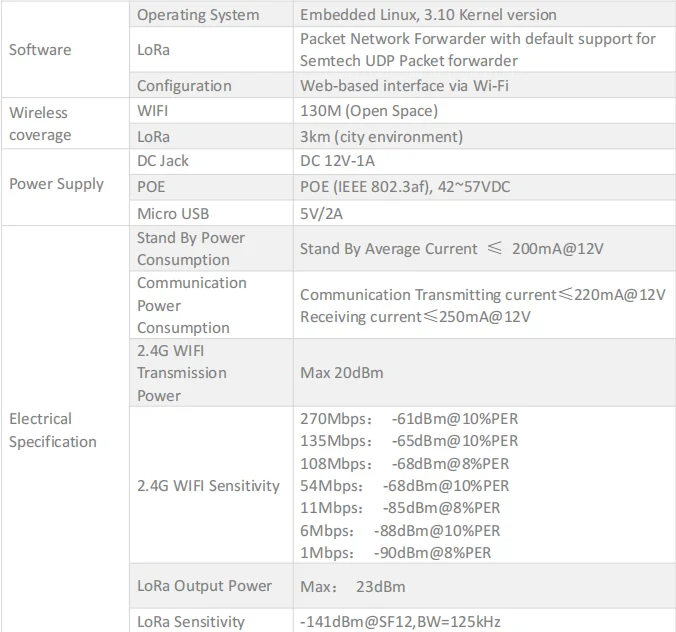Click the Wireless coverage category cell
Image resolution: width=676 pixels, height=632 pixels.
[x=65, y=124]
